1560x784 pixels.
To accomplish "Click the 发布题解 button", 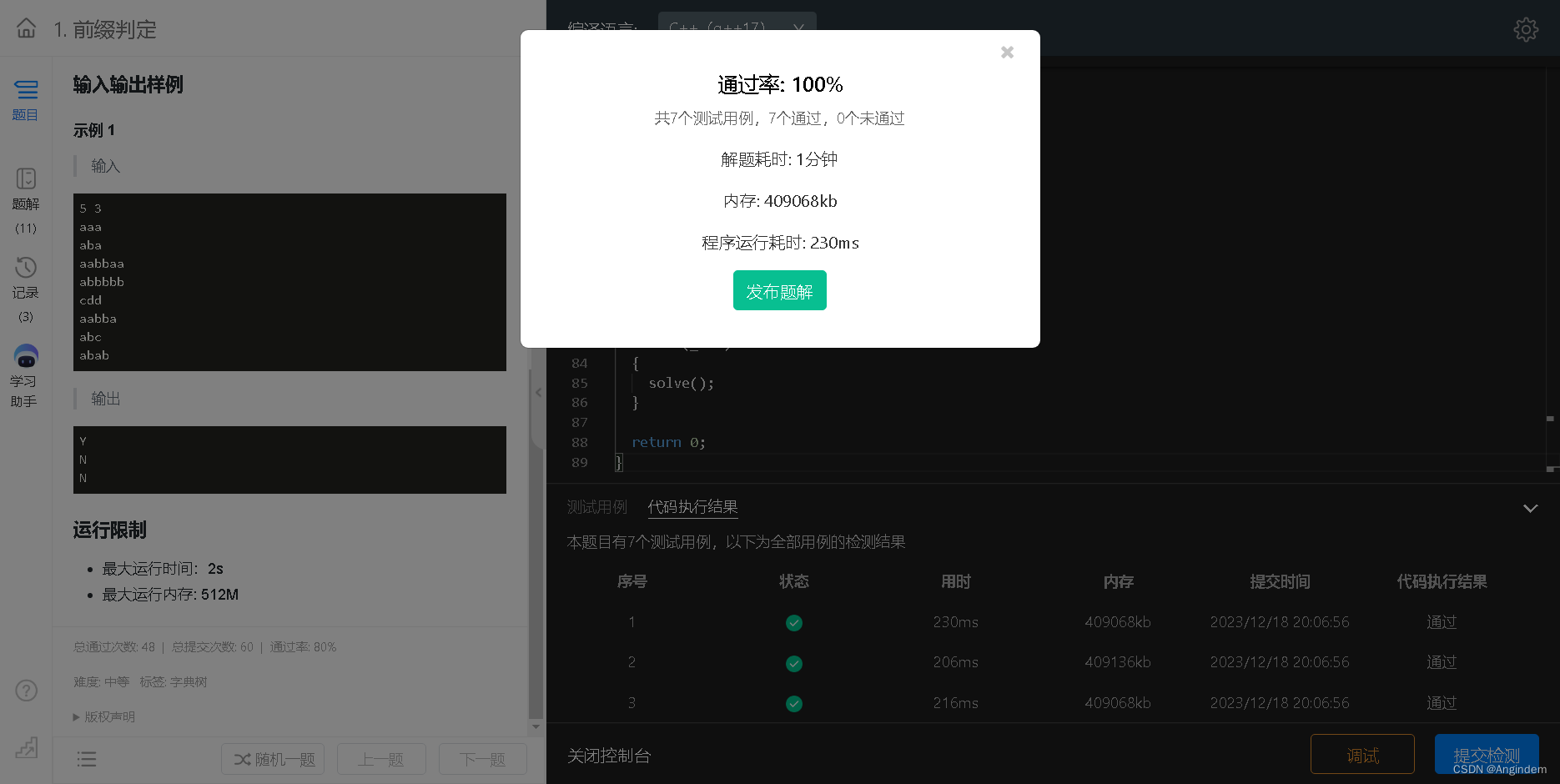I will [780, 290].
